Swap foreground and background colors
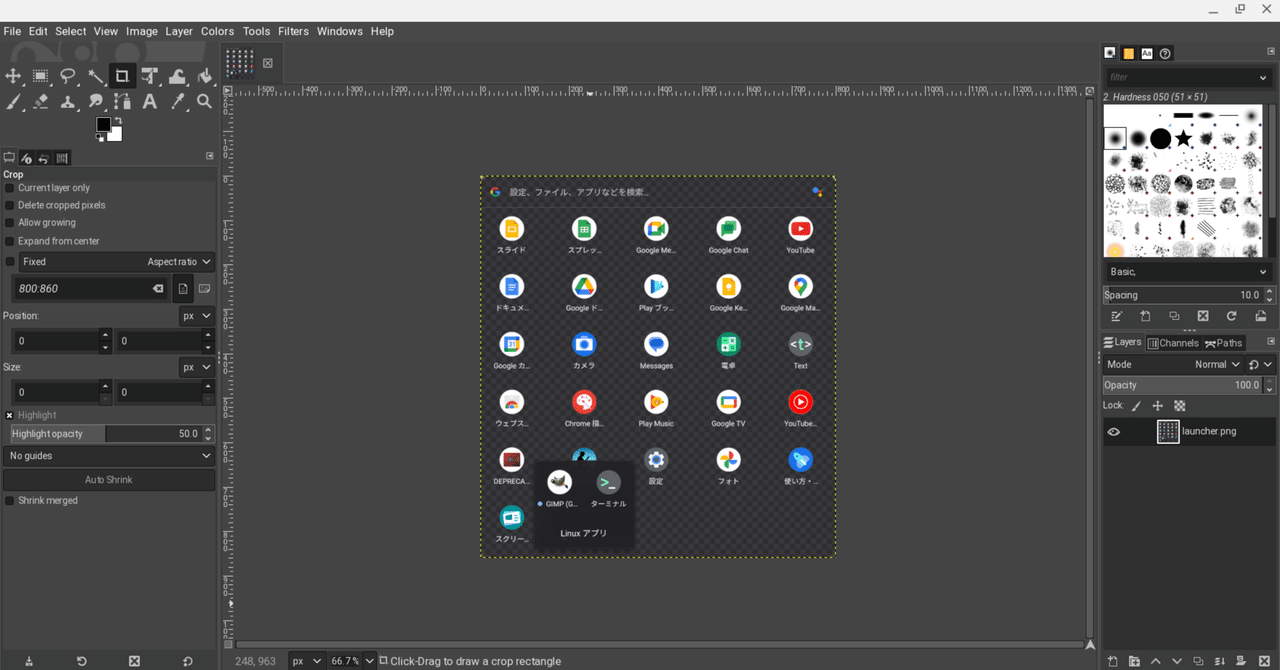This screenshot has width=1280, height=670. pyautogui.click(x=118, y=122)
